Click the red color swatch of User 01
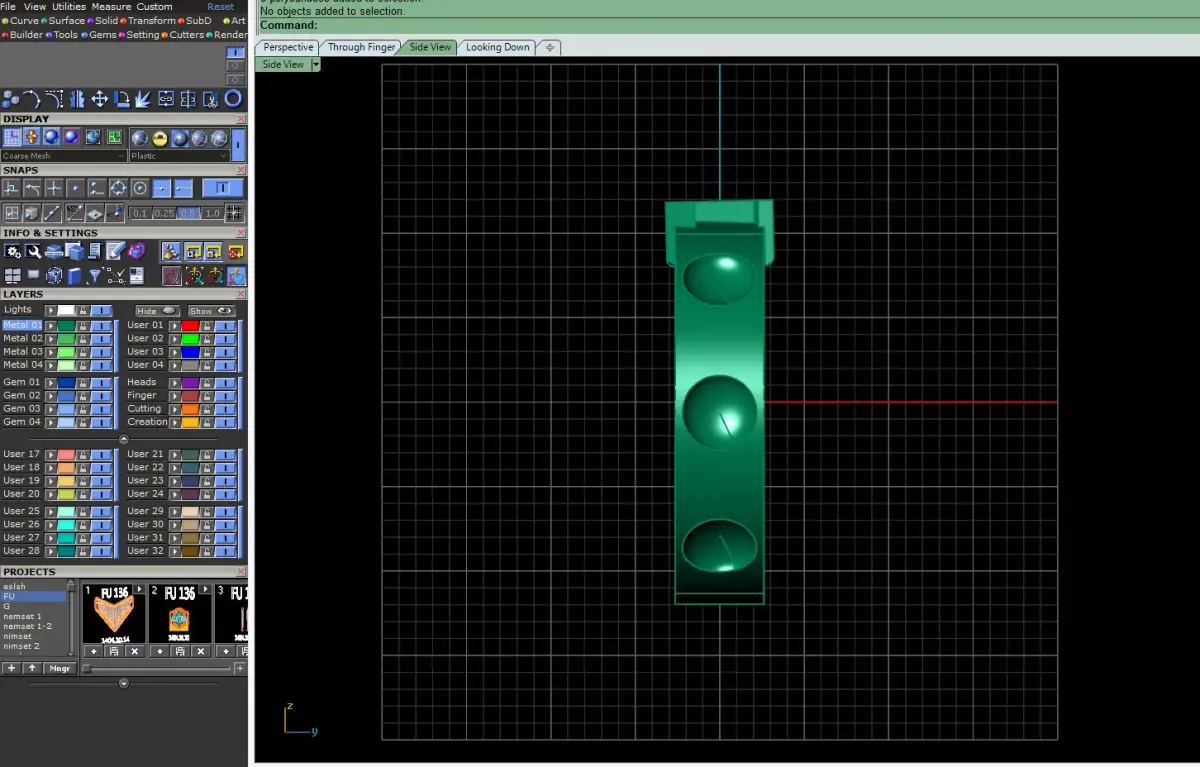1200x767 pixels. [190, 326]
